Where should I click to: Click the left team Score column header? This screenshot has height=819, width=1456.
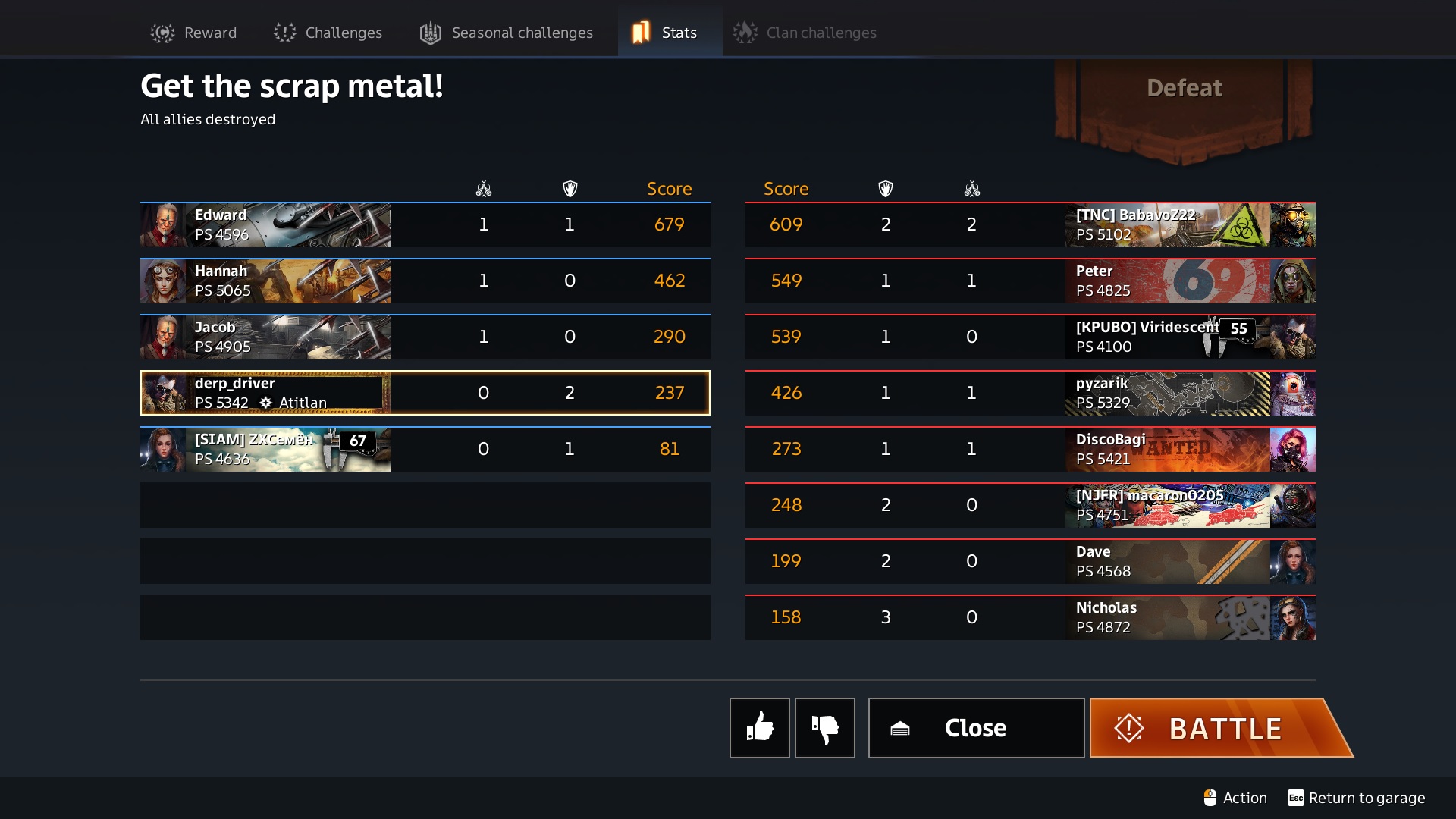point(669,189)
